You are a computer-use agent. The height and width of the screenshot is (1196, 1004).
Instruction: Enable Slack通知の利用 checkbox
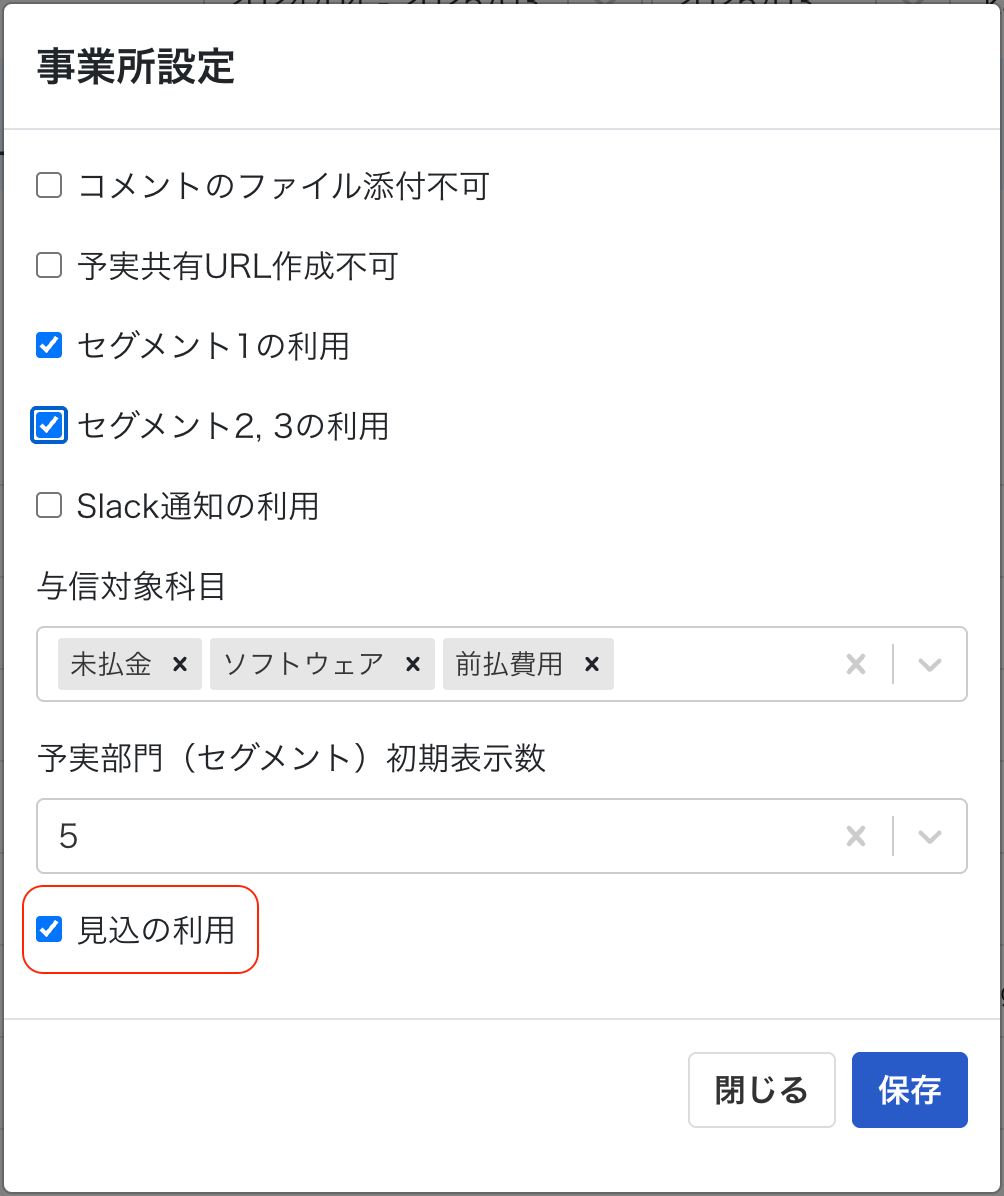point(49,506)
